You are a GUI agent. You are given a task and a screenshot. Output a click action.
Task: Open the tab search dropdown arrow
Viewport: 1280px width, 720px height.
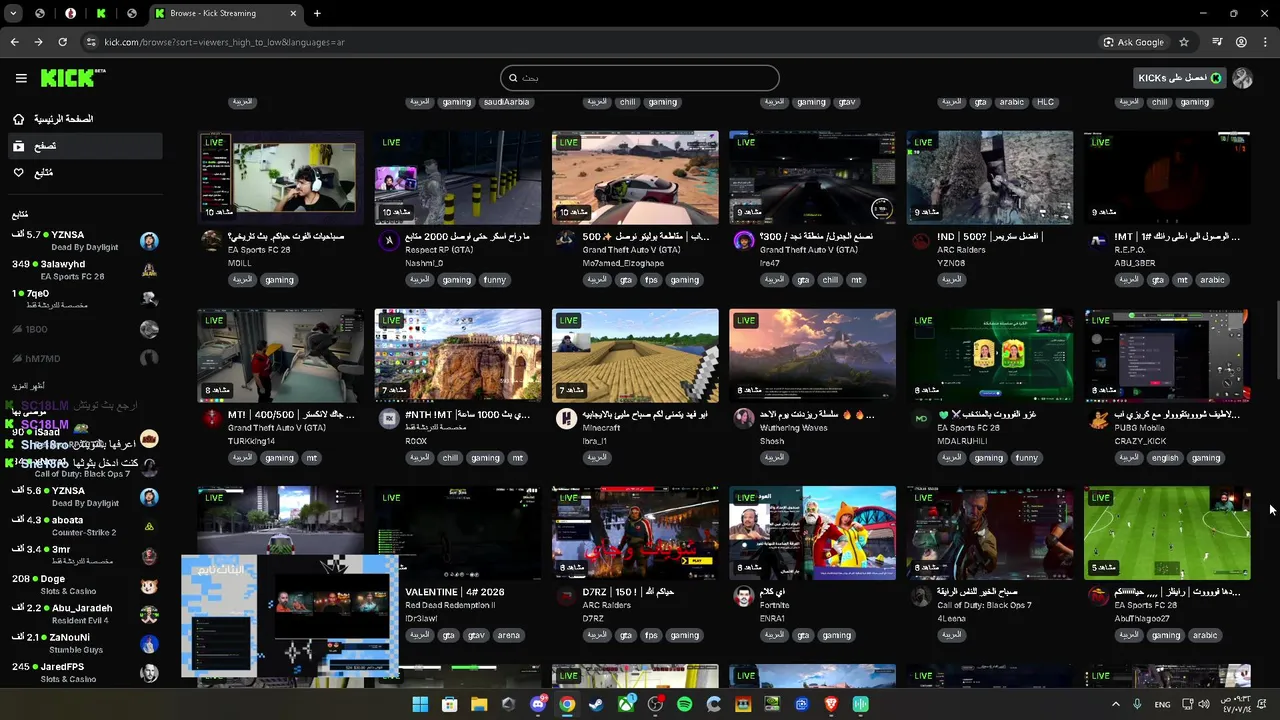[13, 13]
